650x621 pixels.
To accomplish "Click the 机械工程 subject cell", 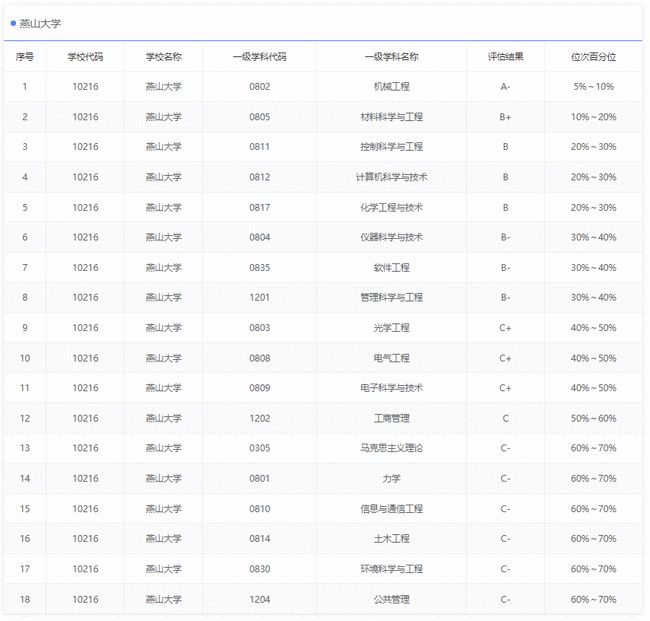I will [x=392, y=86].
